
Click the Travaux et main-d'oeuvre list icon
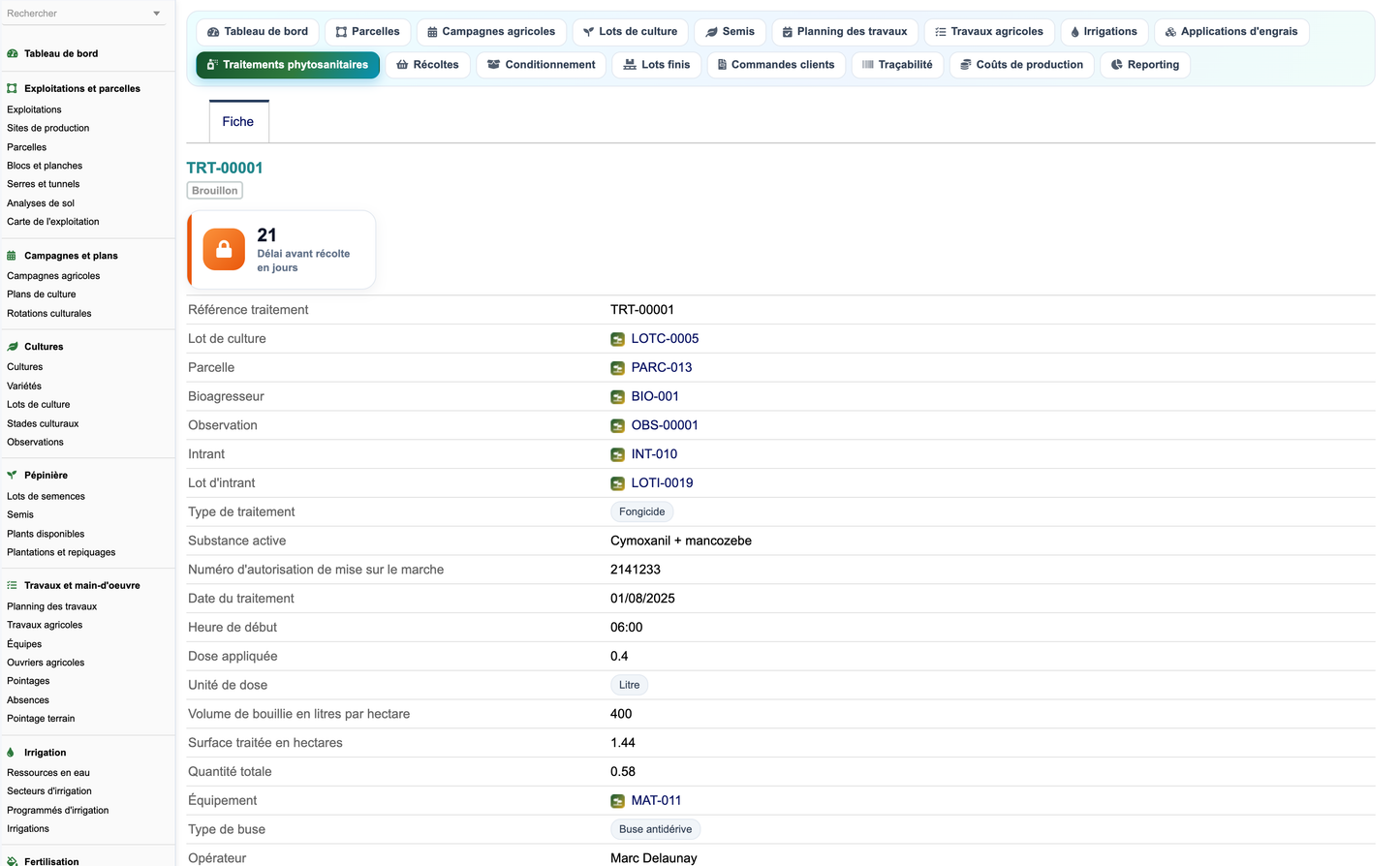point(12,586)
